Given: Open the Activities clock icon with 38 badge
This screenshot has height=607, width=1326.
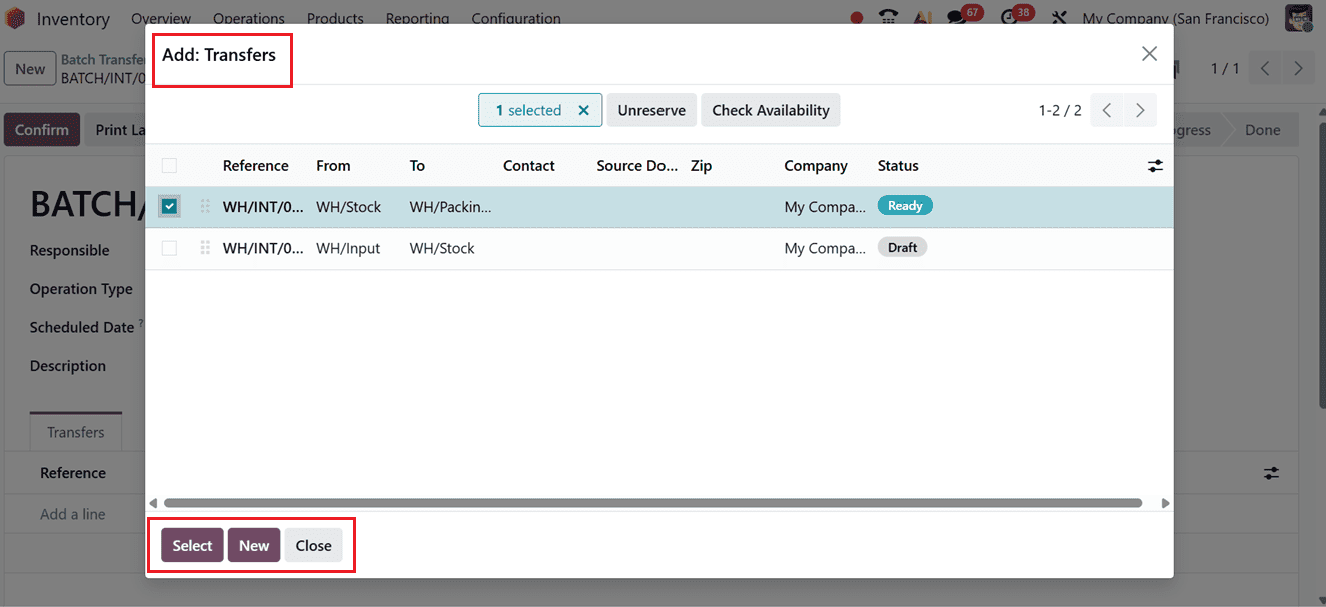Looking at the screenshot, I should coord(1010,17).
